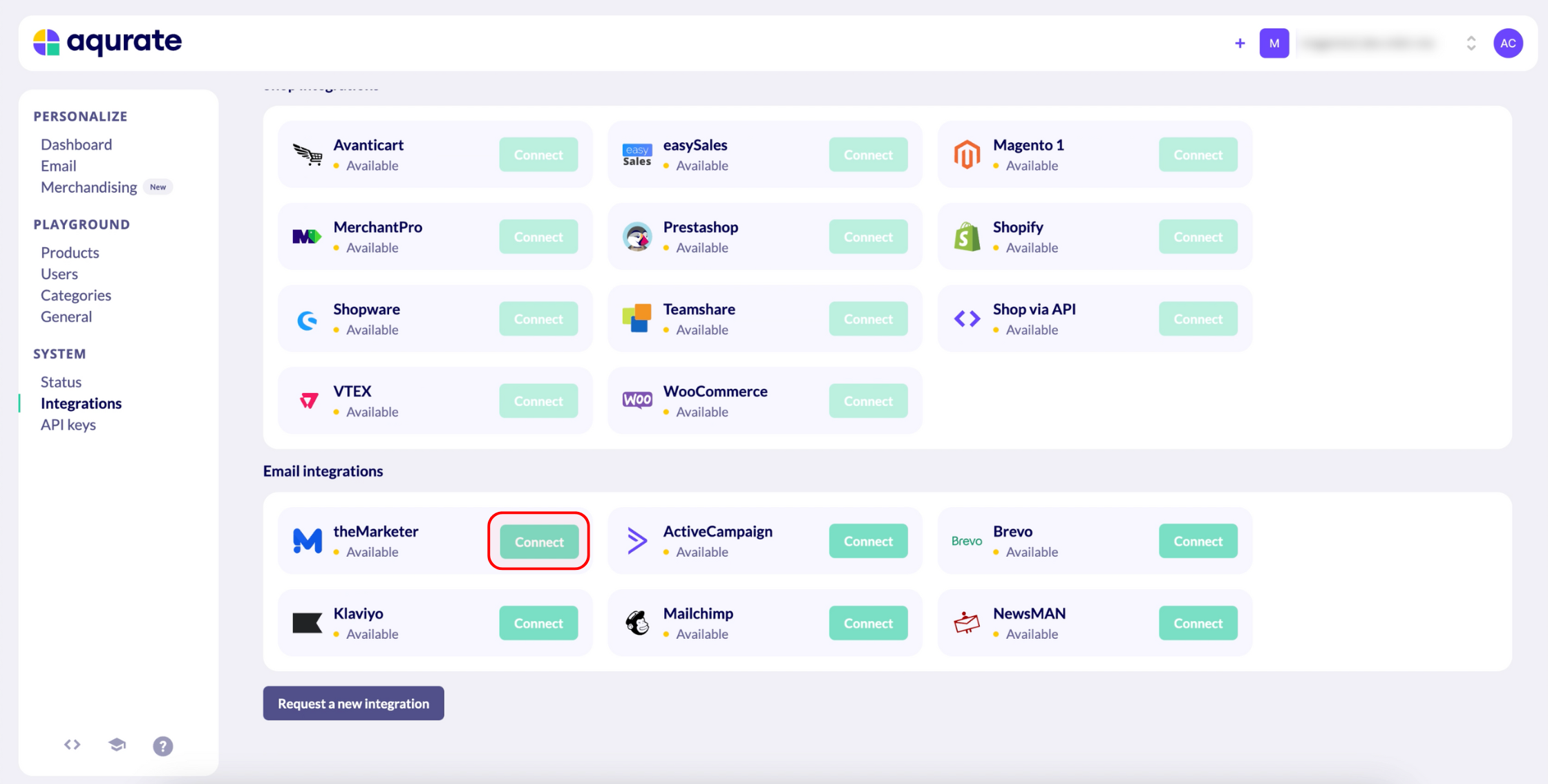Connect the Shop via API integration

[1198, 318]
